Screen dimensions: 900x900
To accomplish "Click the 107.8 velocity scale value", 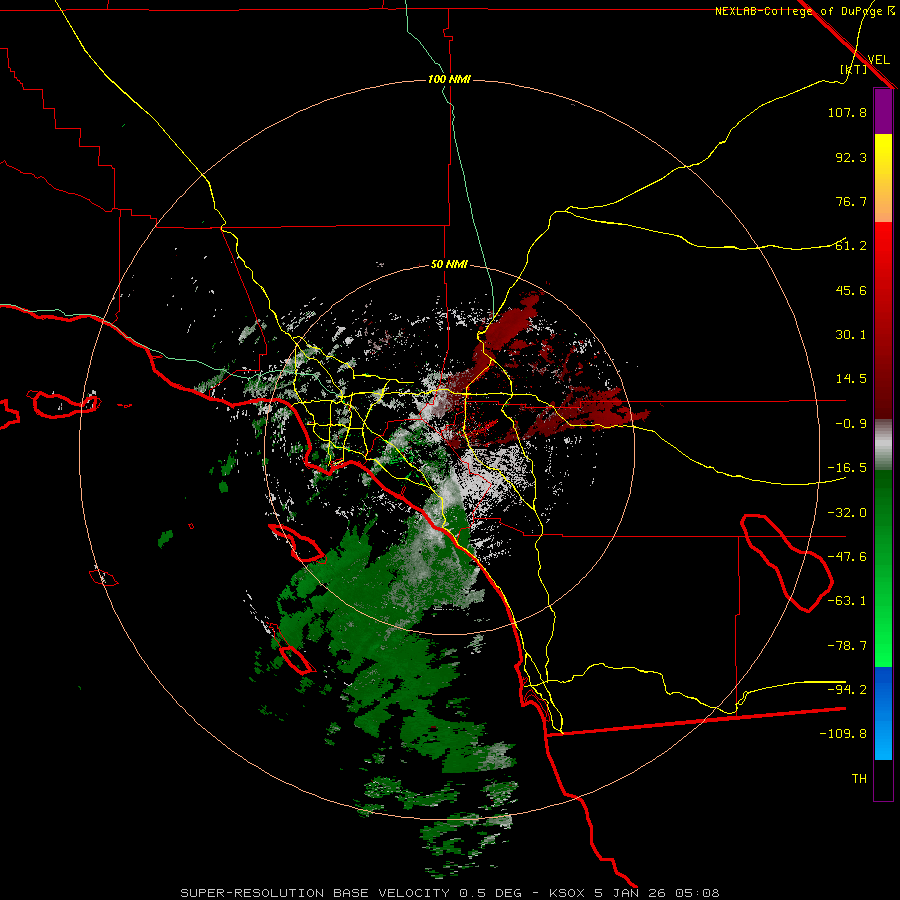I will pos(847,112).
